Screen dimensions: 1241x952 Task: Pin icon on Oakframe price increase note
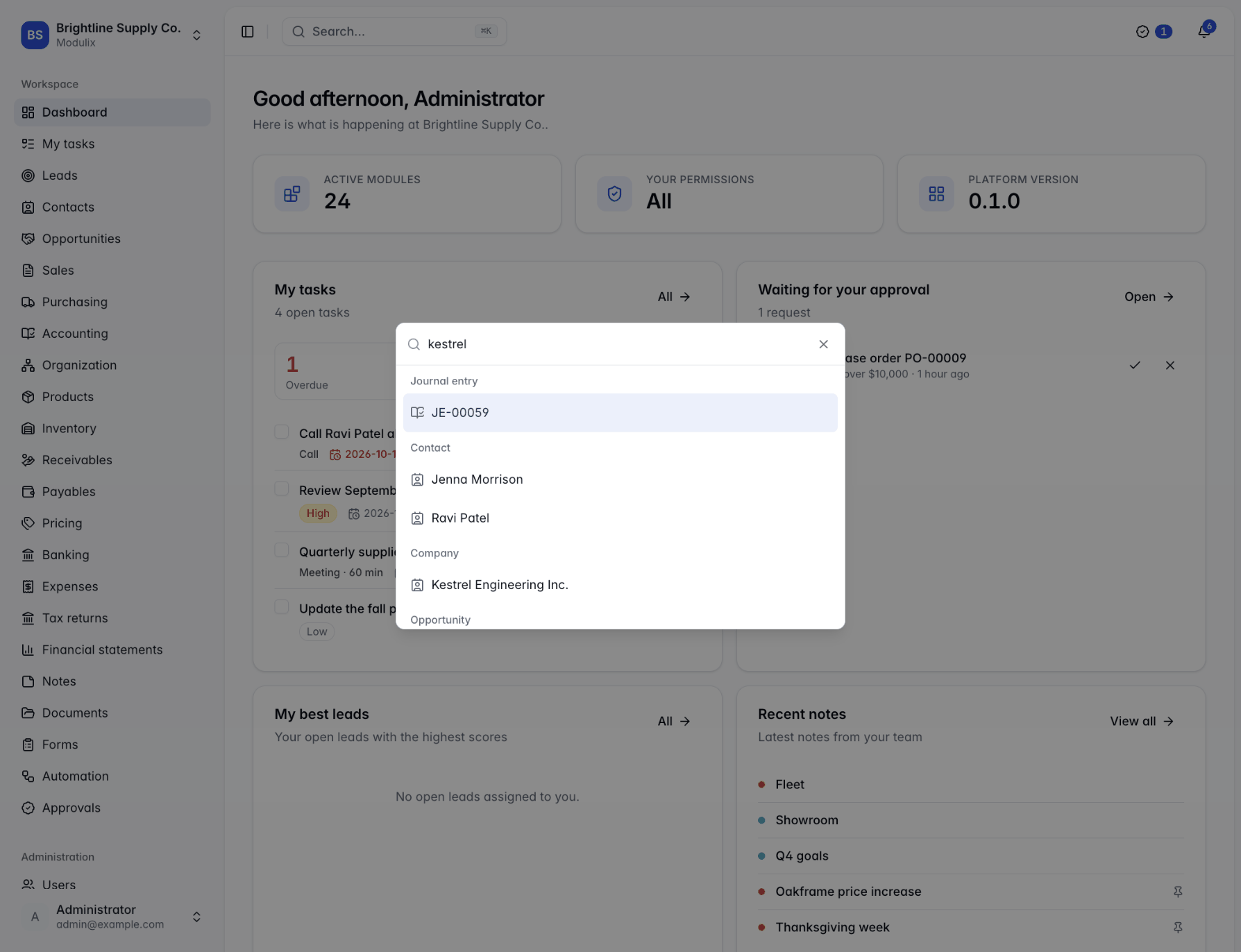coord(1178,892)
